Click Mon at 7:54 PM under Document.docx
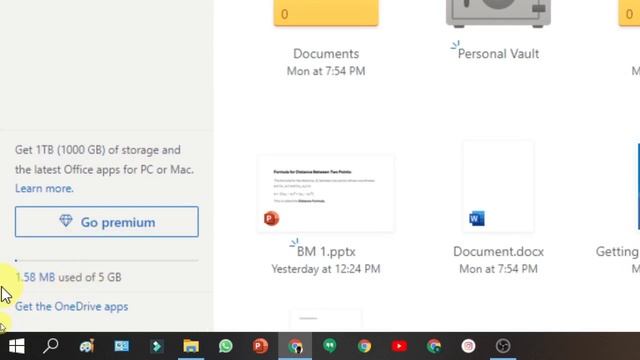This screenshot has height=360, width=640. click(x=498, y=269)
